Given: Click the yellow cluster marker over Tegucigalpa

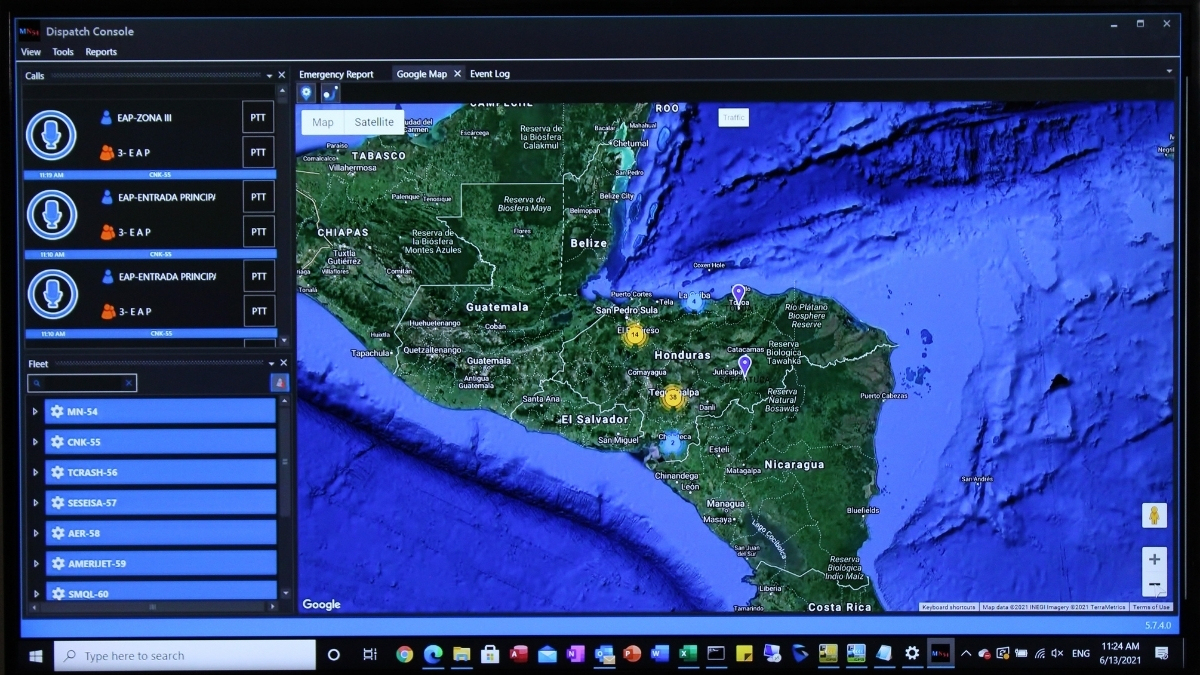Looking at the screenshot, I should [x=672, y=397].
